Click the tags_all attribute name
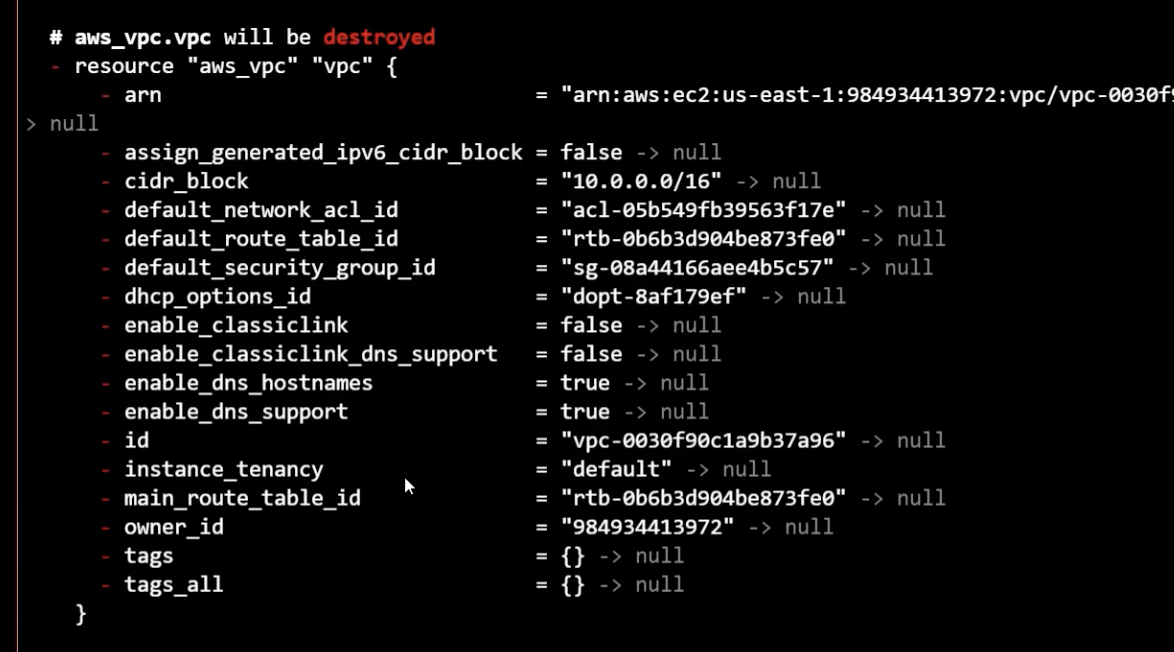This screenshot has width=1174, height=652. 174,585
